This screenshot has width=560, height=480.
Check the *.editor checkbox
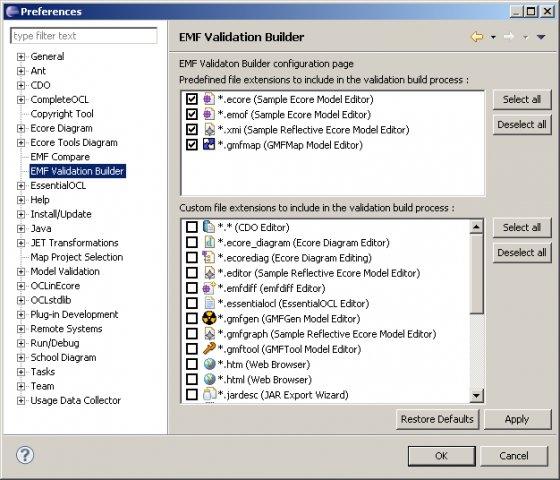click(x=192, y=273)
